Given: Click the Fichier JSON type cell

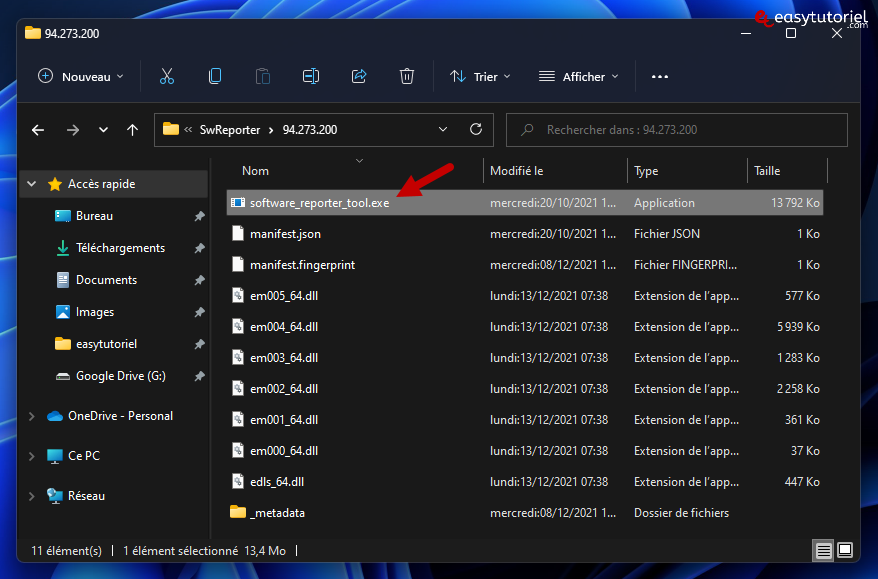Looking at the screenshot, I should click(x=666, y=234).
